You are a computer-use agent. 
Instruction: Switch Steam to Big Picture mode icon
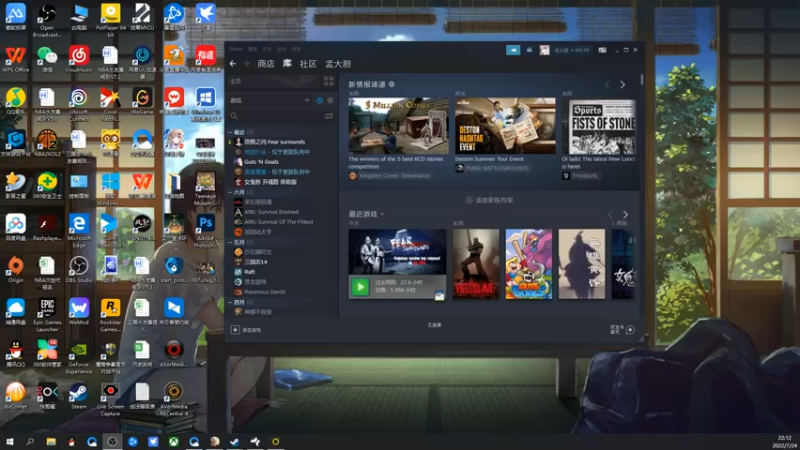[603, 50]
